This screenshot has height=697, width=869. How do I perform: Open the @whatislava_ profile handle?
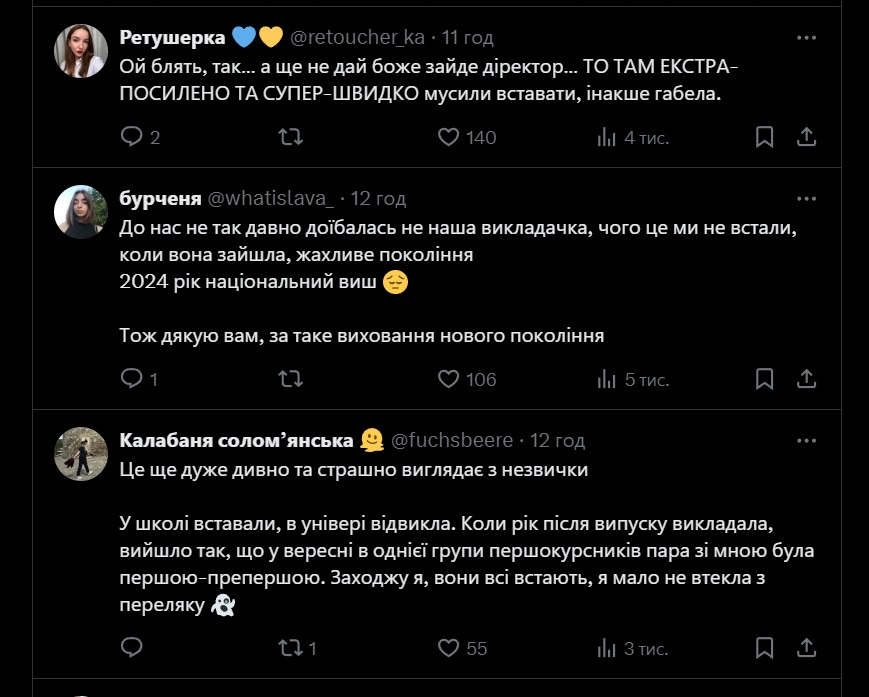(x=270, y=198)
